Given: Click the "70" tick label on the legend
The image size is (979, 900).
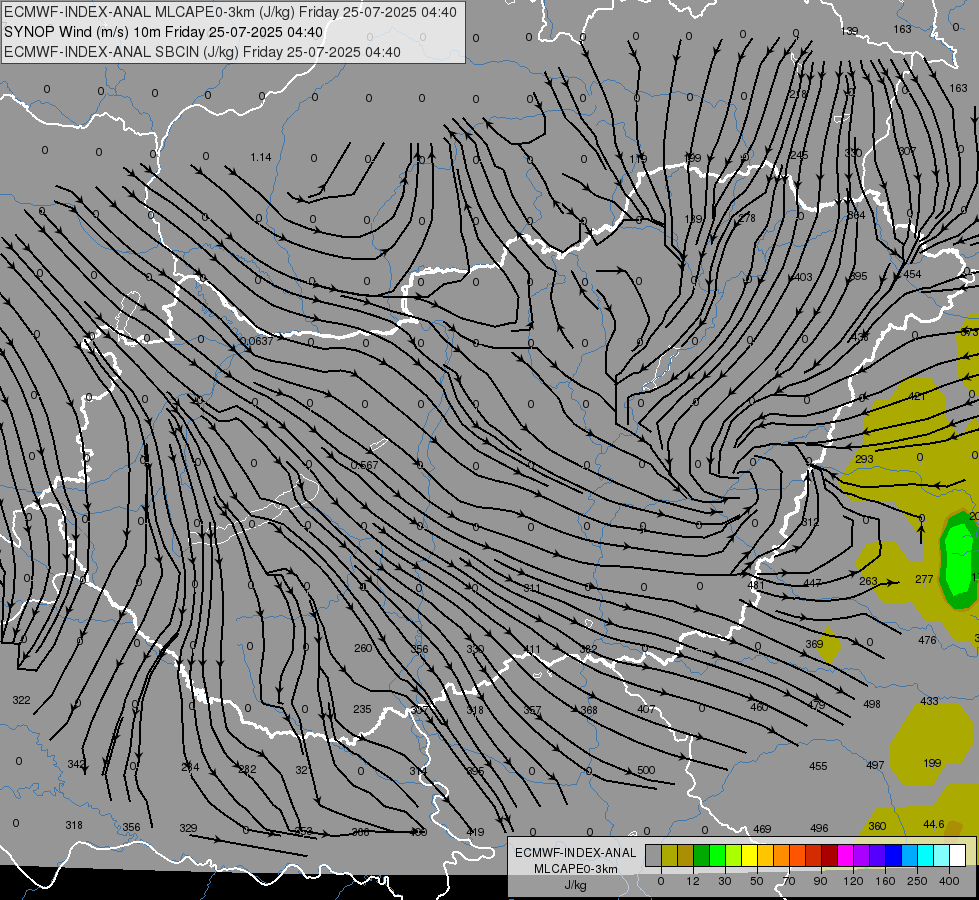Looking at the screenshot, I should (x=789, y=881).
